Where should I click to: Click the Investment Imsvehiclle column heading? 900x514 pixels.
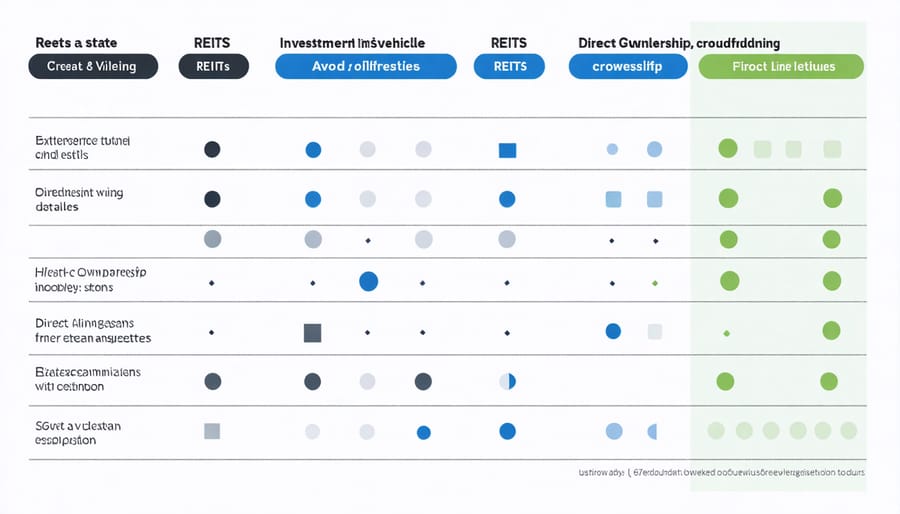[x=352, y=44]
